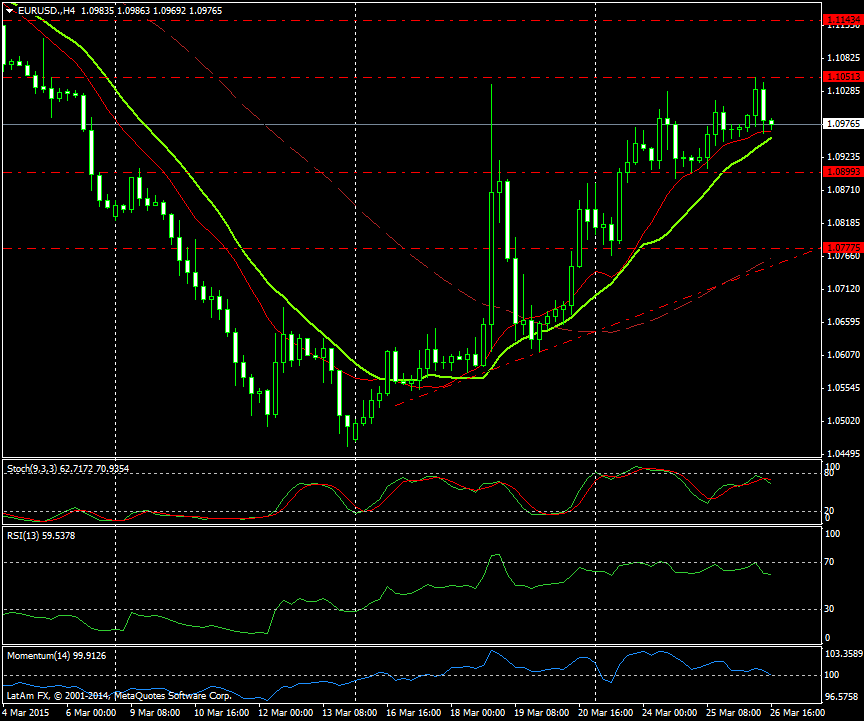Click the 26 Mar 16:00 time label
The image size is (864, 721).
pyautogui.click(x=796, y=713)
